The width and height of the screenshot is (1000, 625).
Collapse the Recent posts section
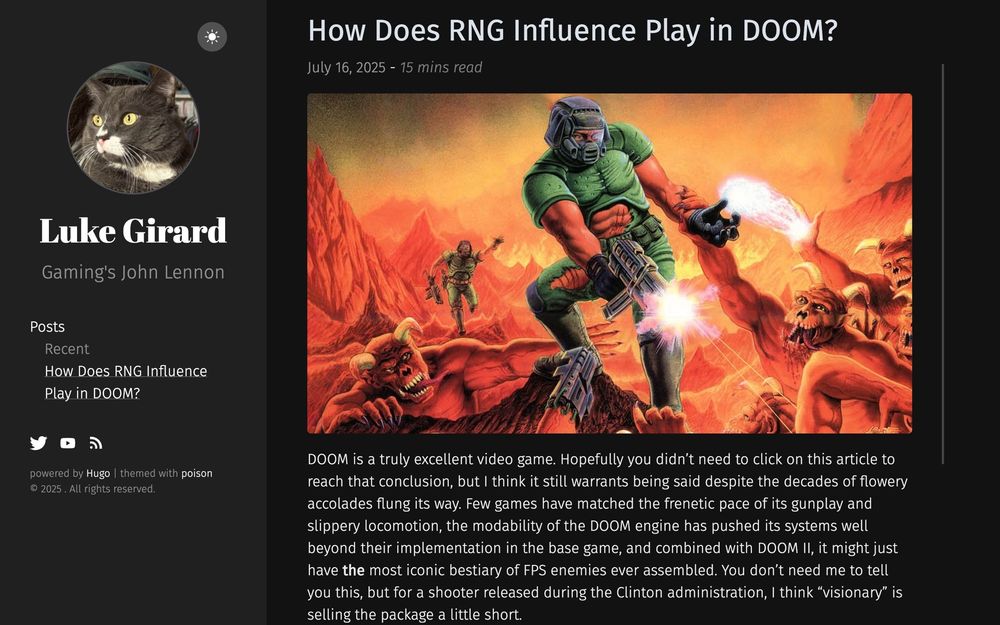(66, 349)
